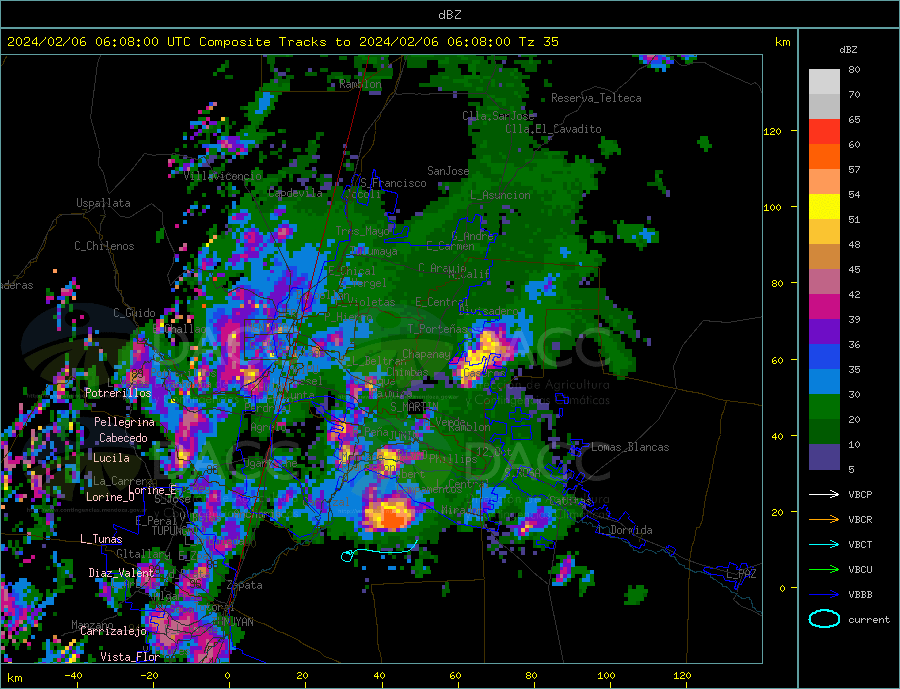Click the Pellegrina place label
Image resolution: width=900 pixels, height=689 pixels.
pos(124,422)
